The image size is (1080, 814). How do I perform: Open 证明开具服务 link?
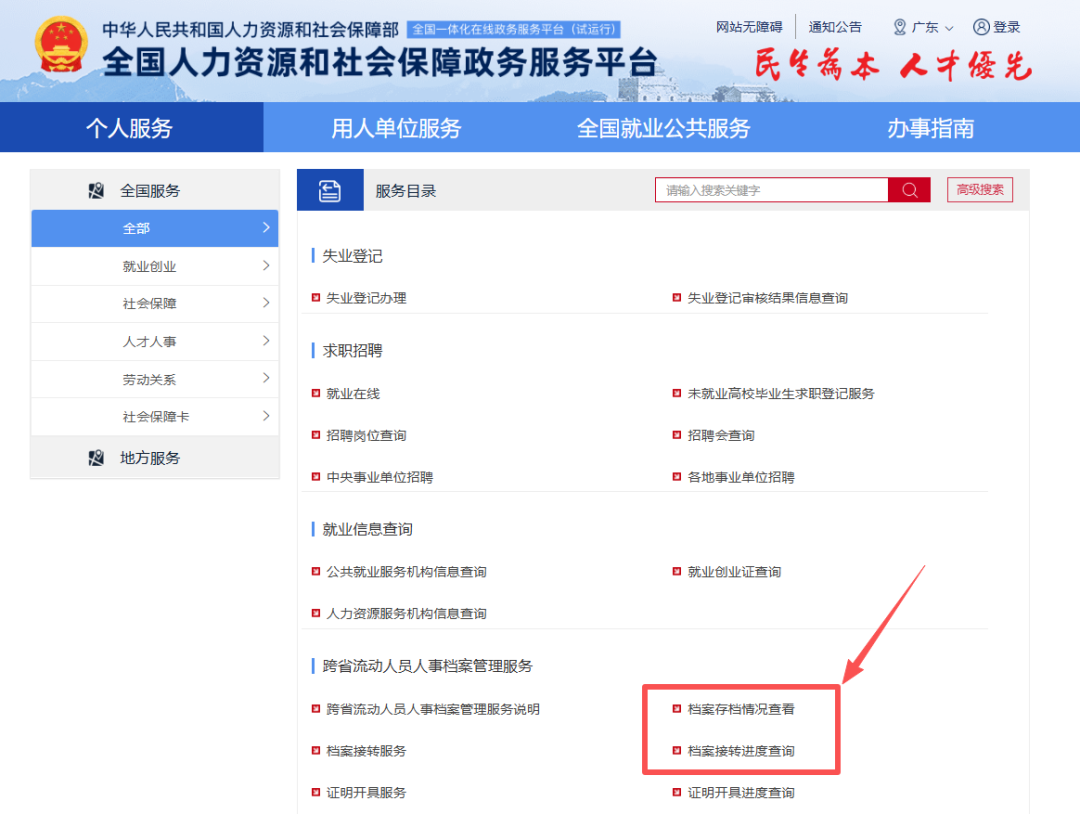point(366,793)
